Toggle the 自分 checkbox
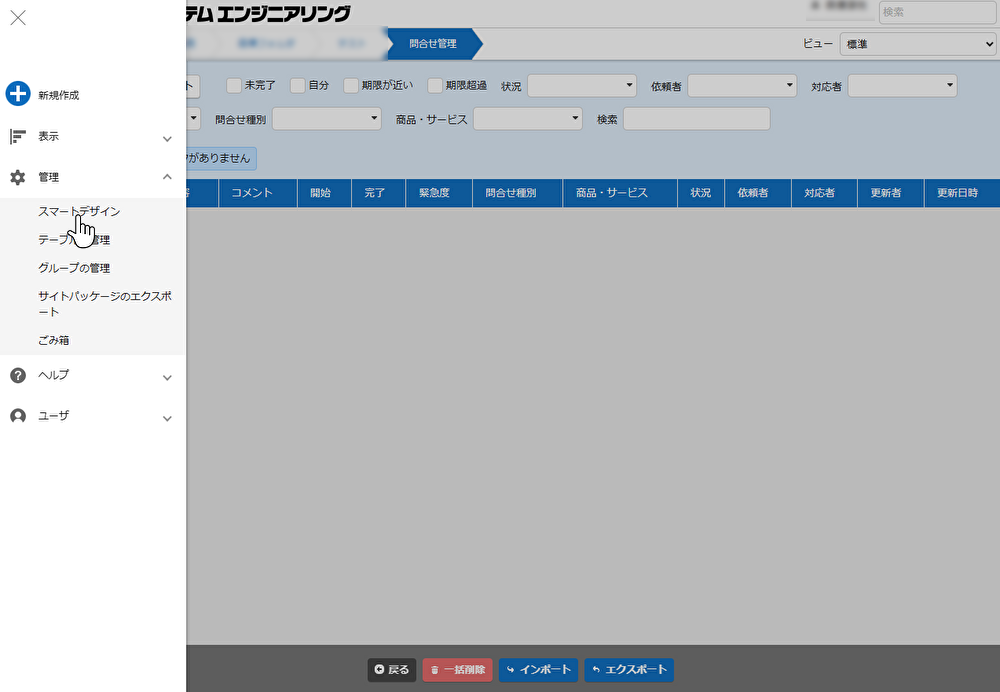This screenshot has height=692, width=1000. coord(298,86)
